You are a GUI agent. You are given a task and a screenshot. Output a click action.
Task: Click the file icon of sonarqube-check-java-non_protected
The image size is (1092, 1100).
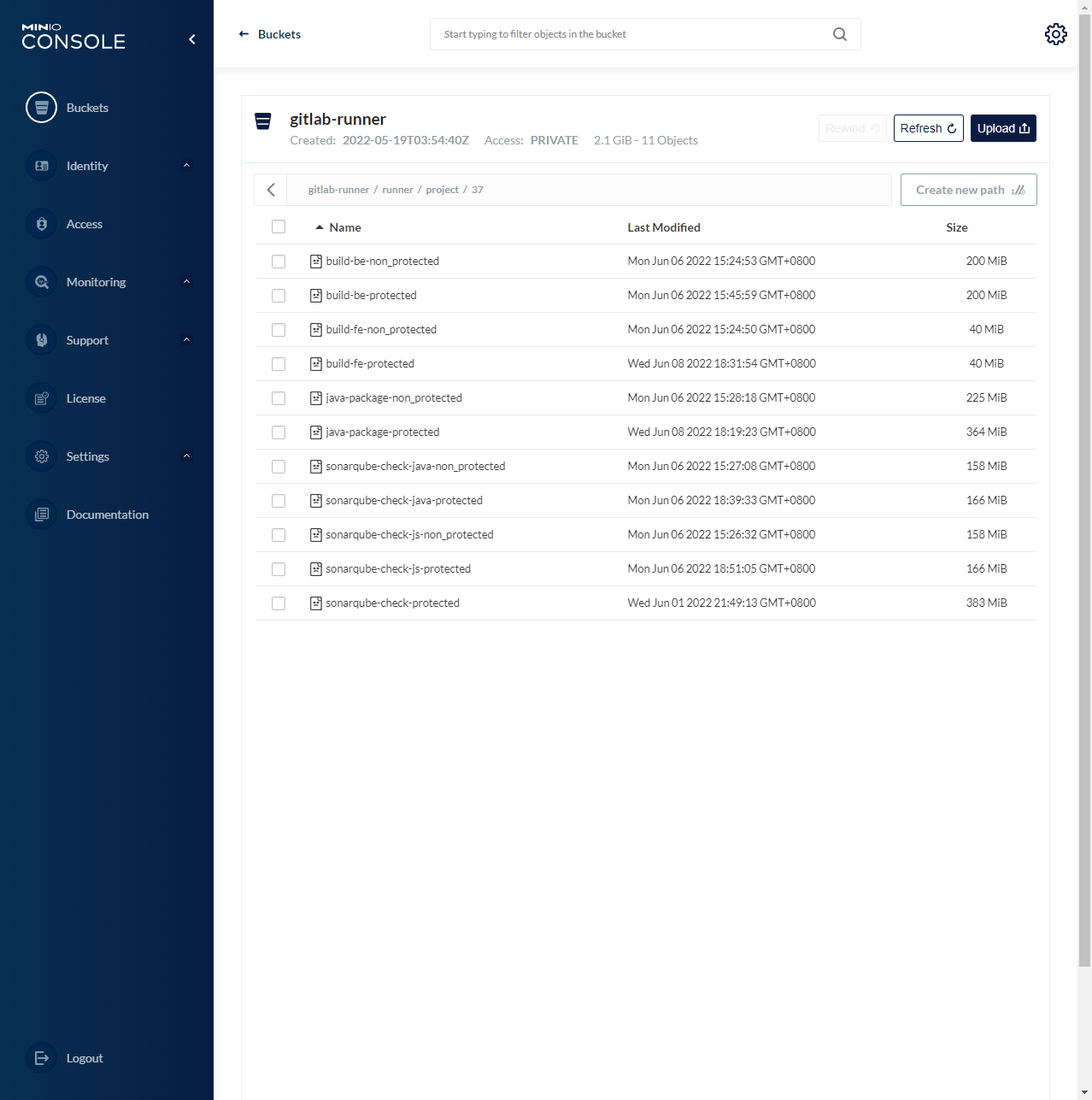pos(316,467)
